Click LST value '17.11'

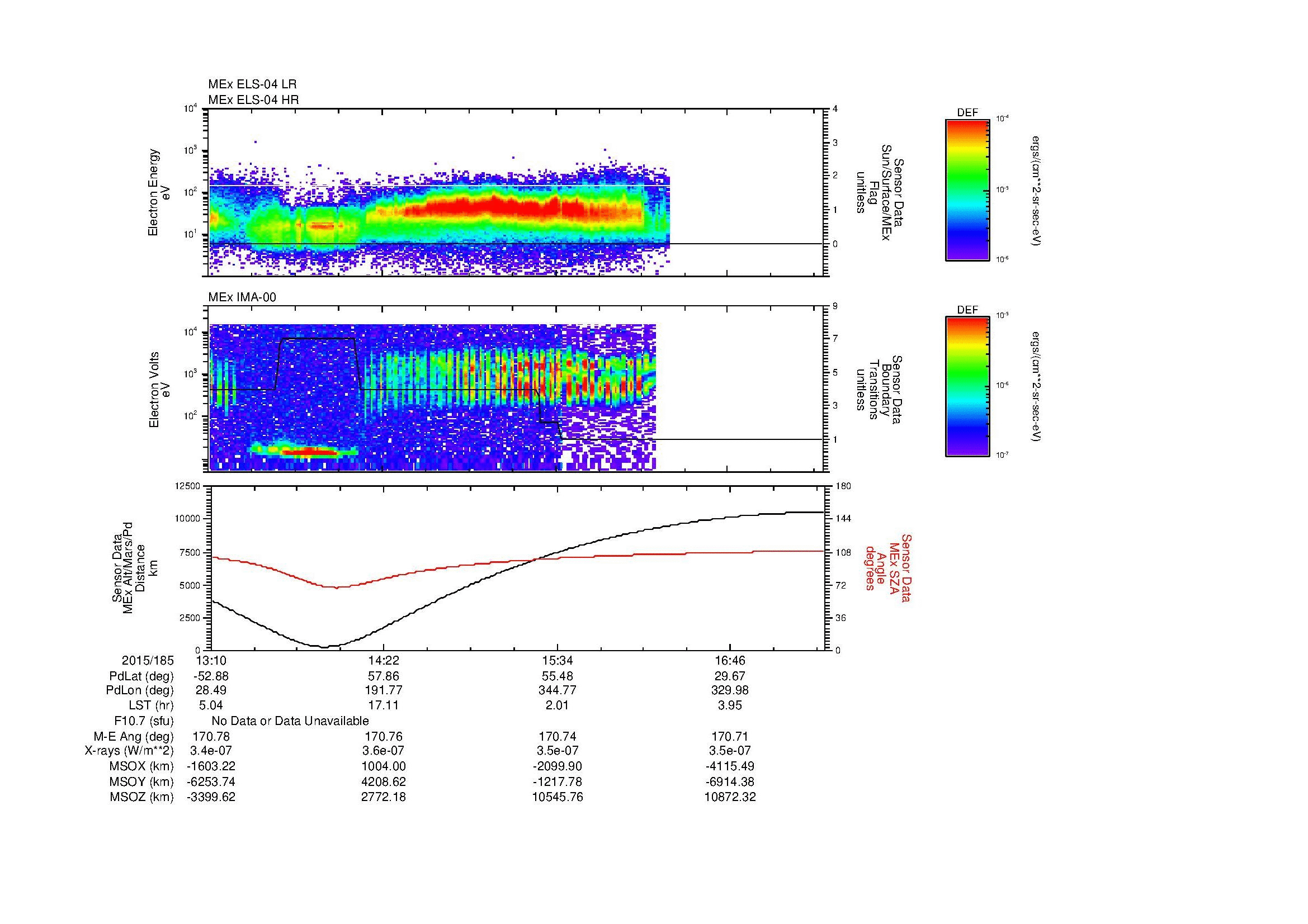(384, 706)
